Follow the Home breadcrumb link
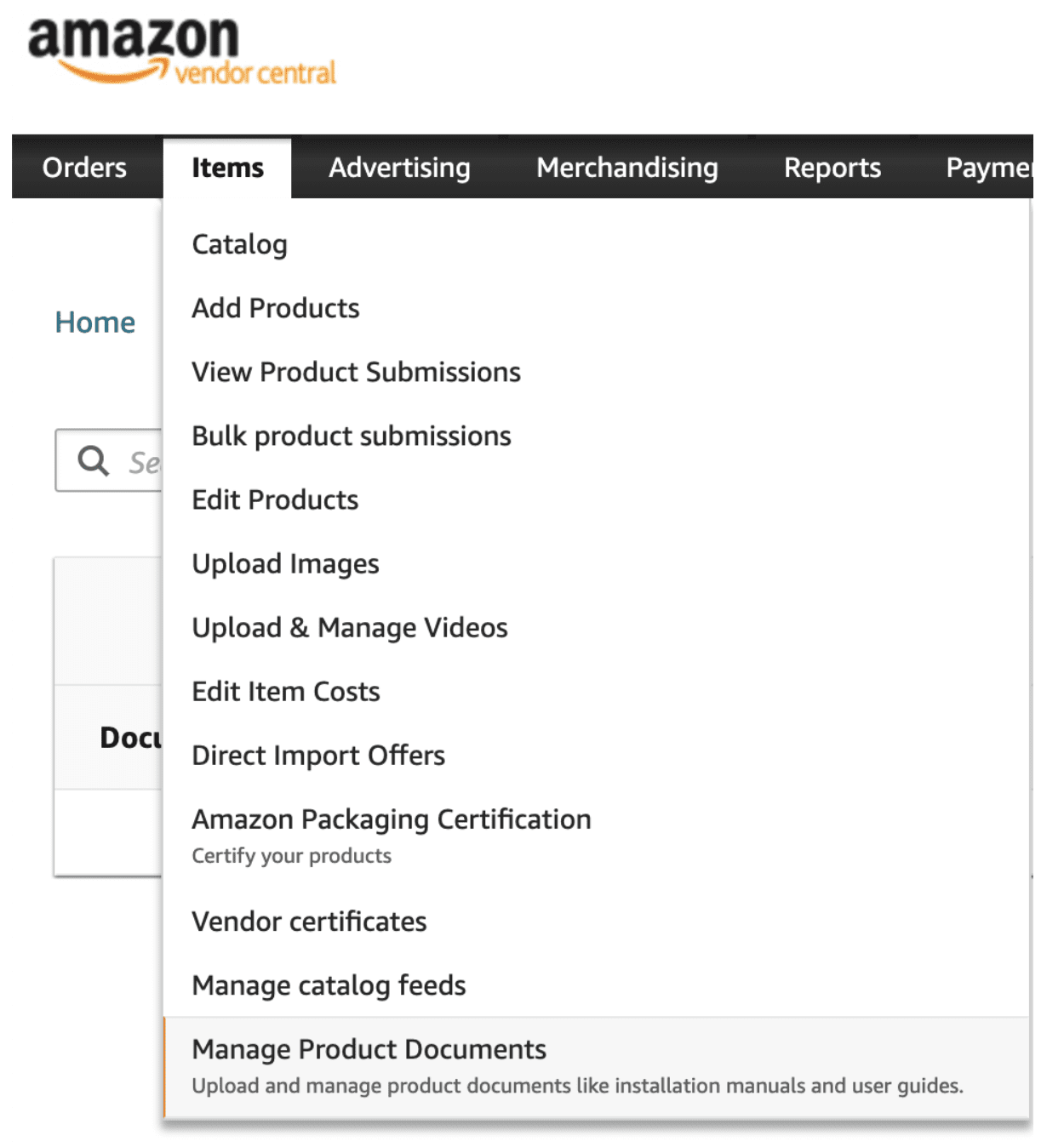This screenshot has width=1064, height=1147. pos(94,322)
